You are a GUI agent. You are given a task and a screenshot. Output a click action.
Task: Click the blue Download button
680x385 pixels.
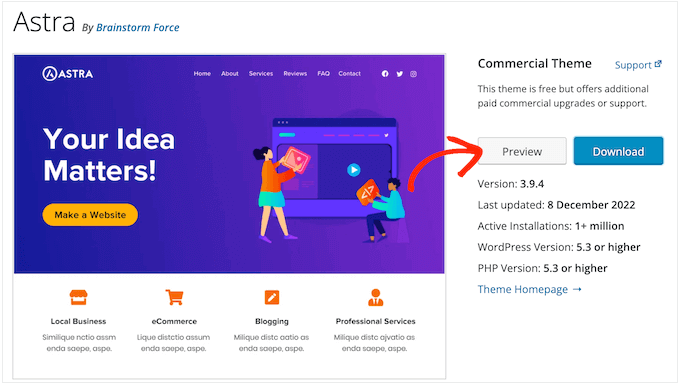pos(618,151)
